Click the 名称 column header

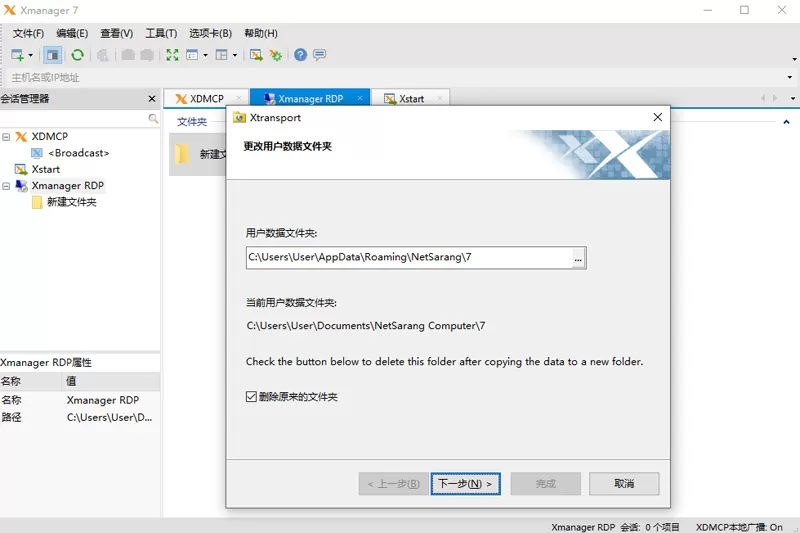click(x=31, y=382)
